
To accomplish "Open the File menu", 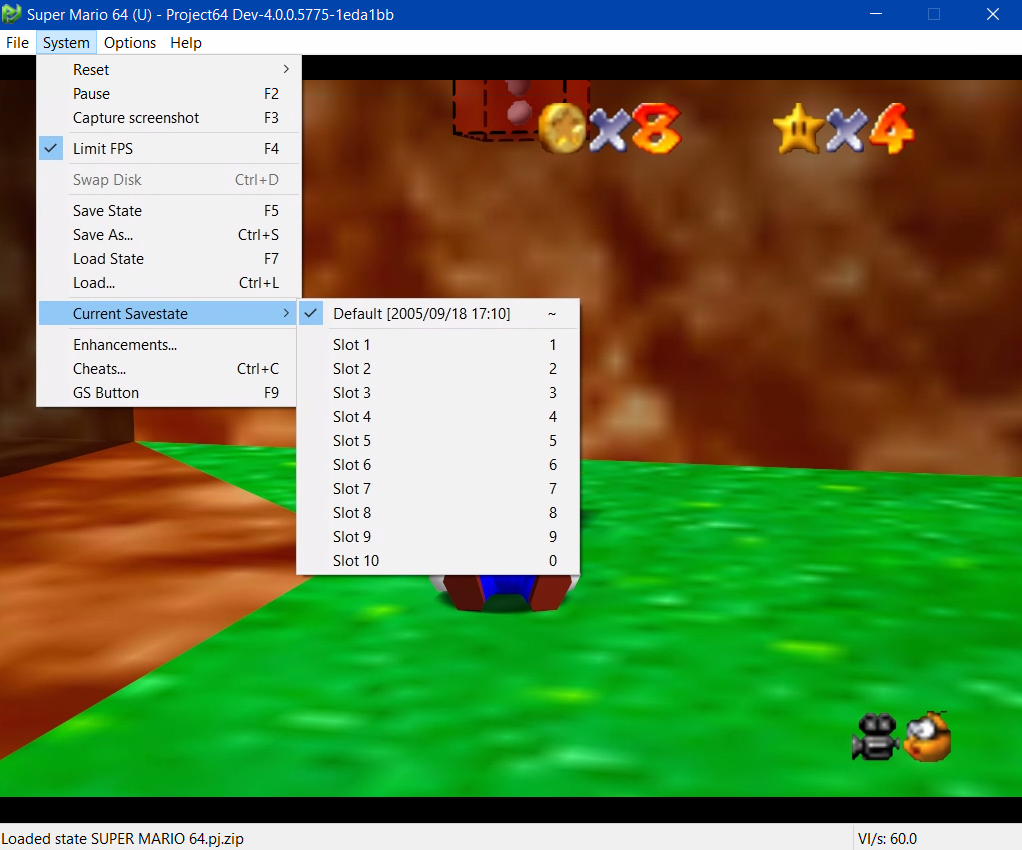I will [x=18, y=43].
